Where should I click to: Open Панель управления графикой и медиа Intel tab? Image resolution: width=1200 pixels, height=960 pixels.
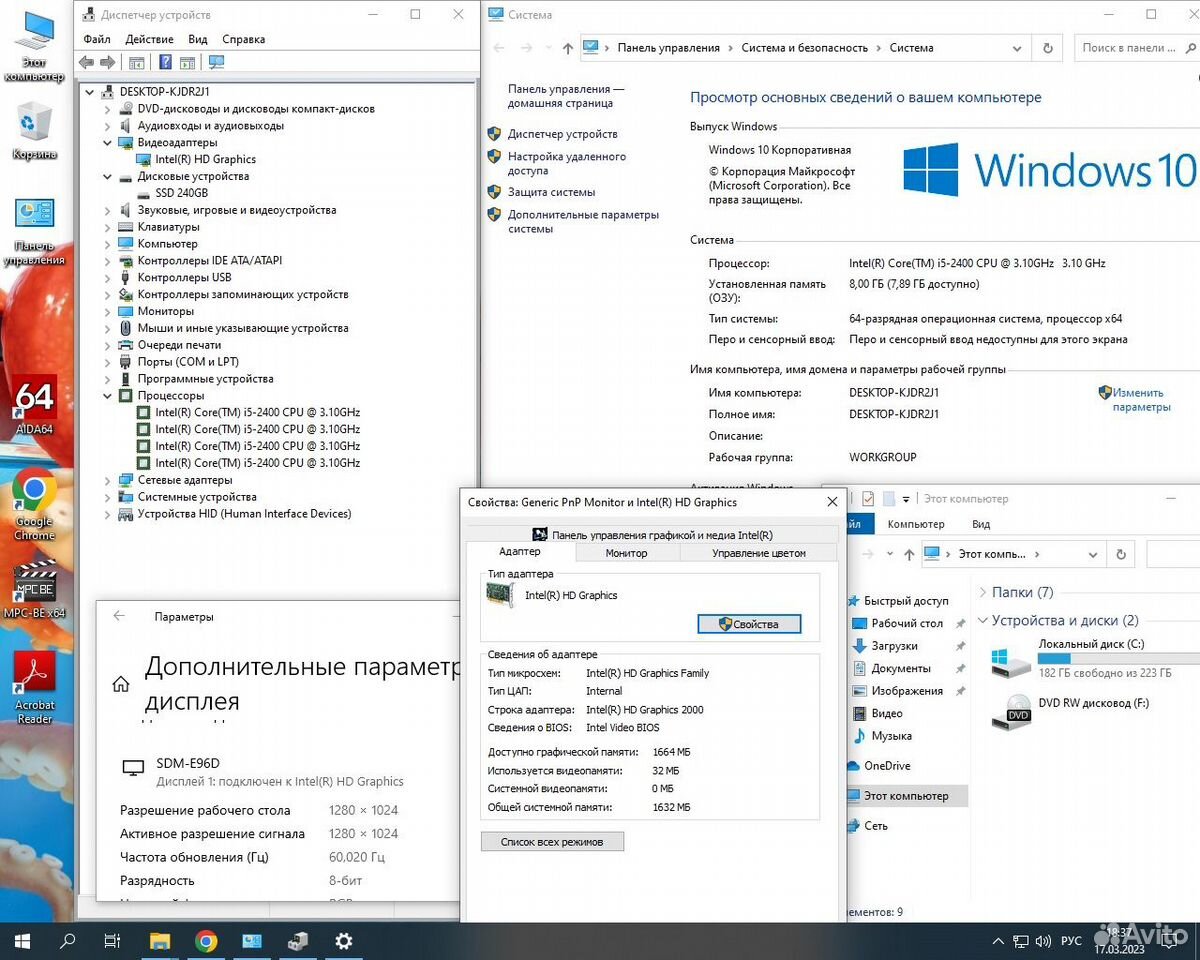pyautogui.click(x=651, y=534)
